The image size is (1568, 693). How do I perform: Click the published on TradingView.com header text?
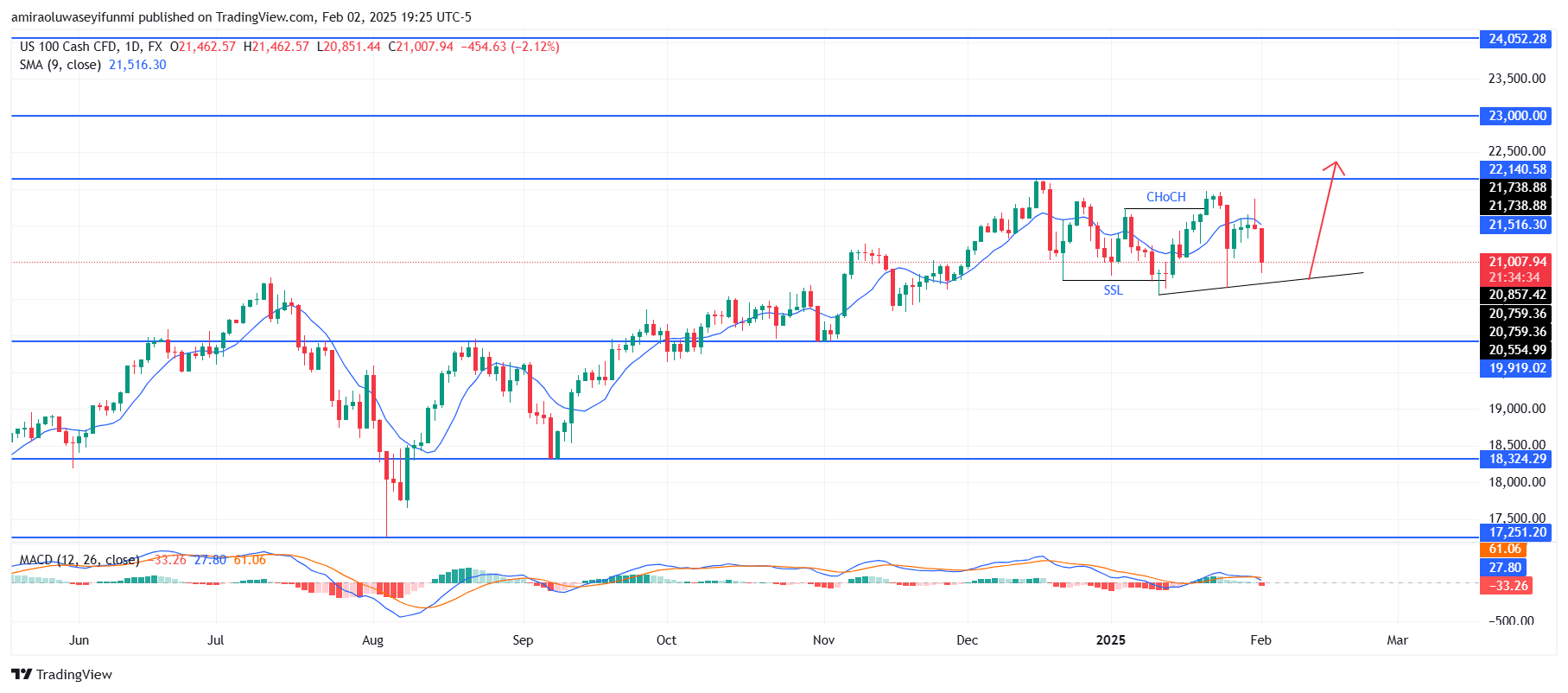(x=241, y=17)
